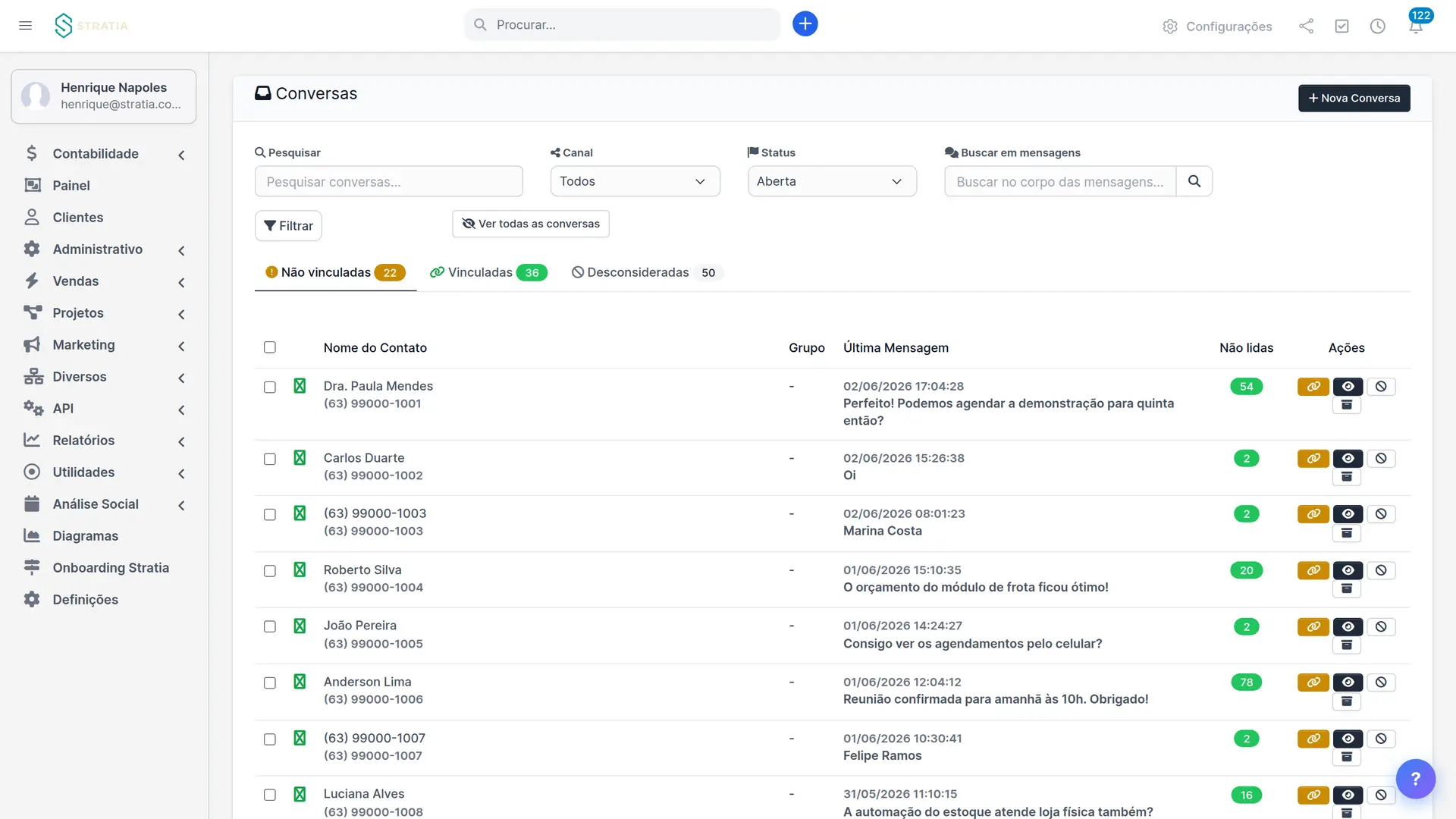Click the Filtrar button
Image resolution: width=1456 pixels, height=819 pixels.
click(x=288, y=226)
